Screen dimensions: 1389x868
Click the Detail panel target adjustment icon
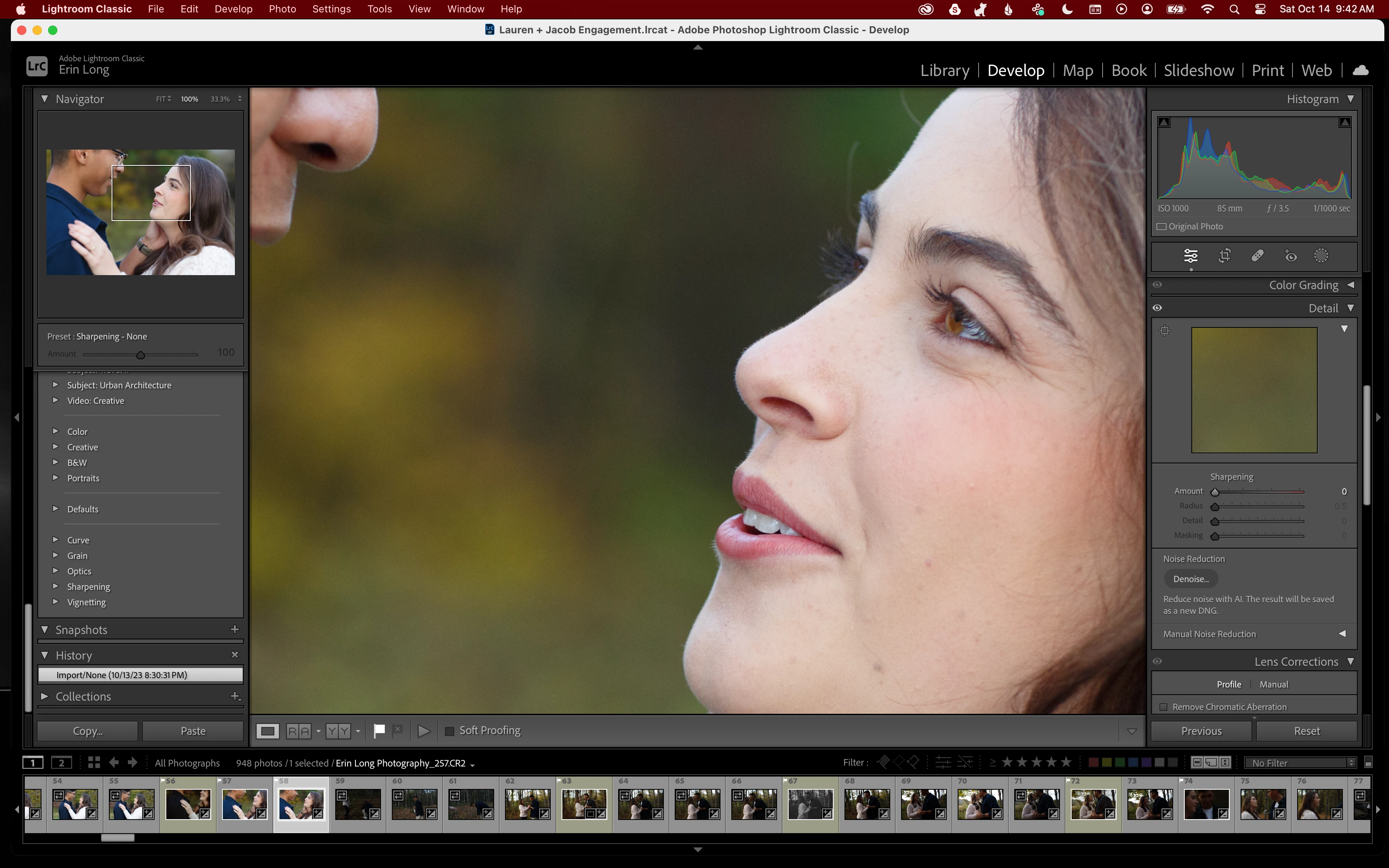click(1165, 330)
